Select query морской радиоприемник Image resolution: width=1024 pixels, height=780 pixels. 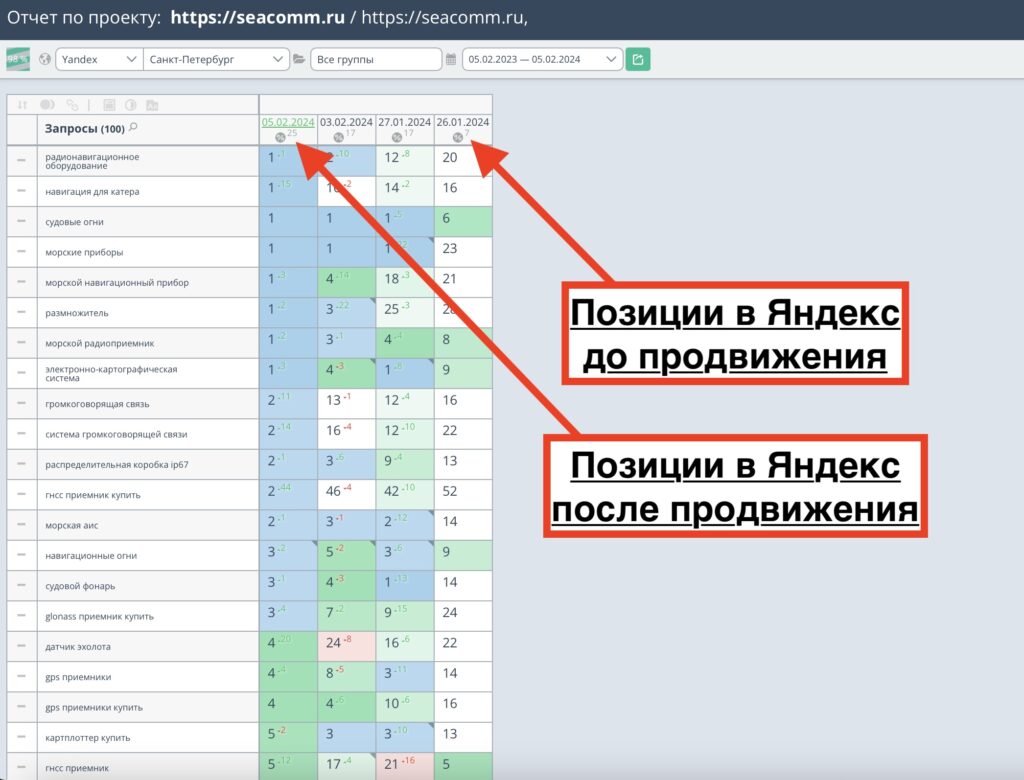(100, 343)
